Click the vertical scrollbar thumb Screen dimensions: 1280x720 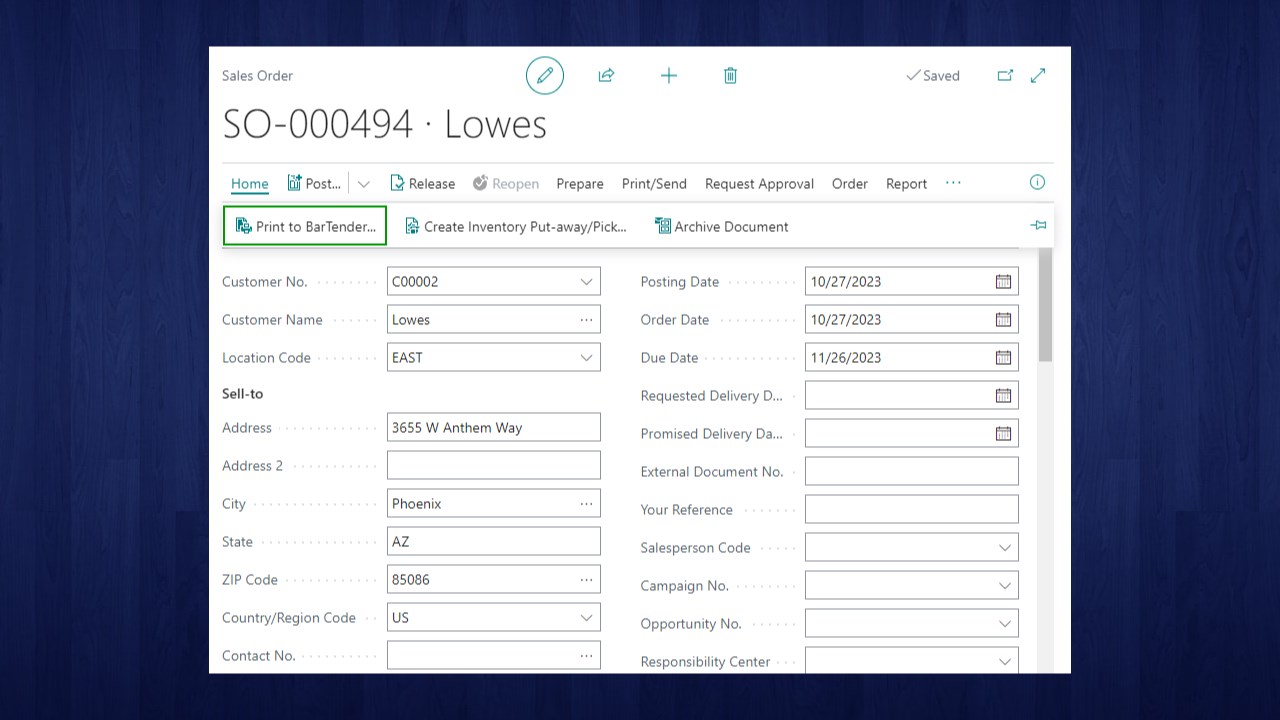pyautogui.click(x=1045, y=305)
